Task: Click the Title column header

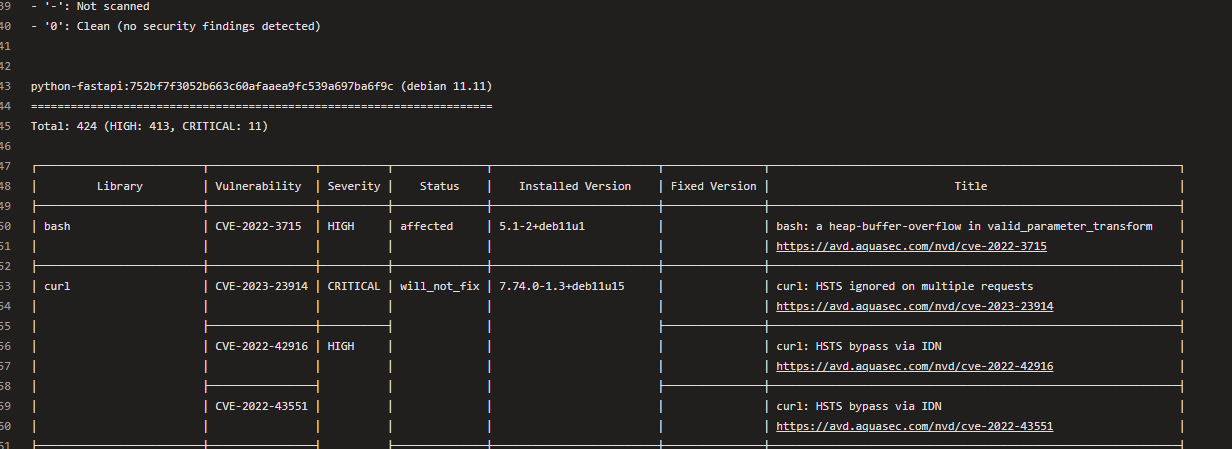Action: pos(970,186)
